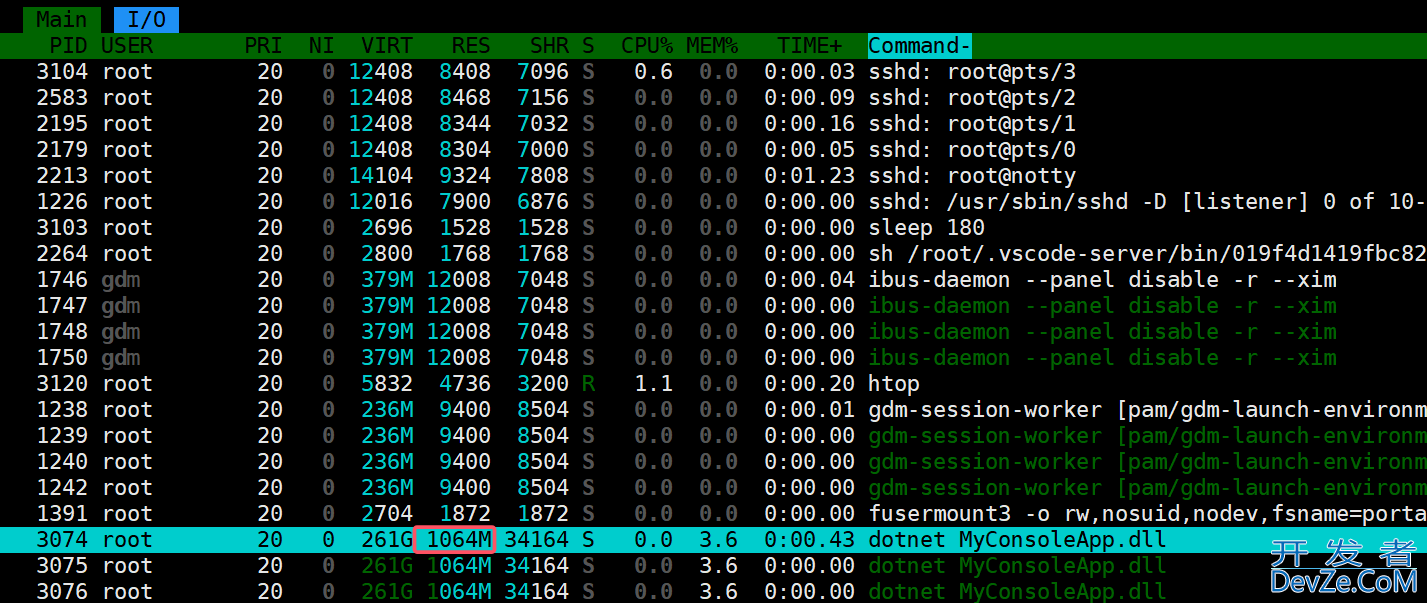Image resolution: width=1427 pixels, height=603 pixels.
Task: Select dotnet MyConsoleApp.dll thread PID 3075
Action: (x=713, y=566)
